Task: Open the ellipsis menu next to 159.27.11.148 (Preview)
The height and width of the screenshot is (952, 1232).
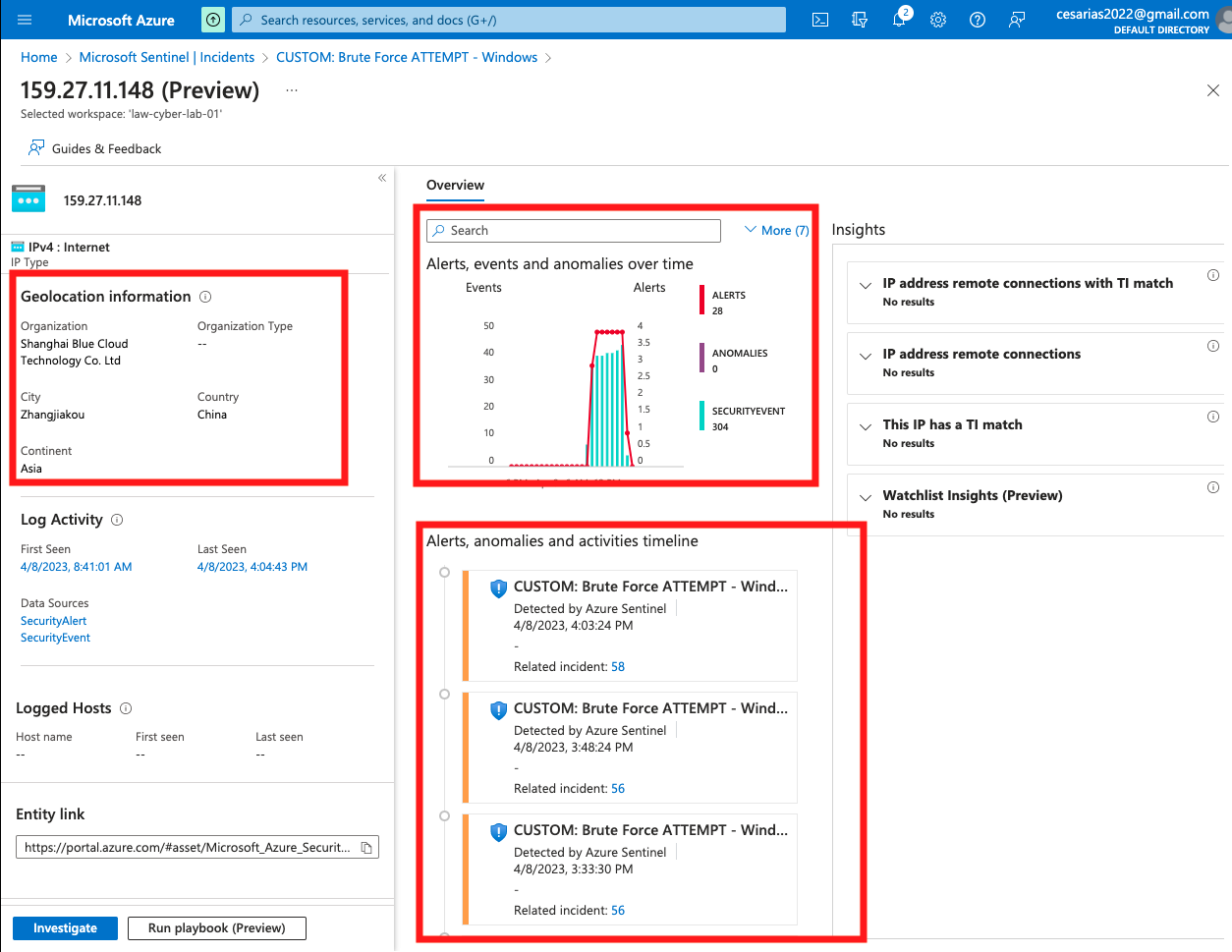Action: click(292, 89)
